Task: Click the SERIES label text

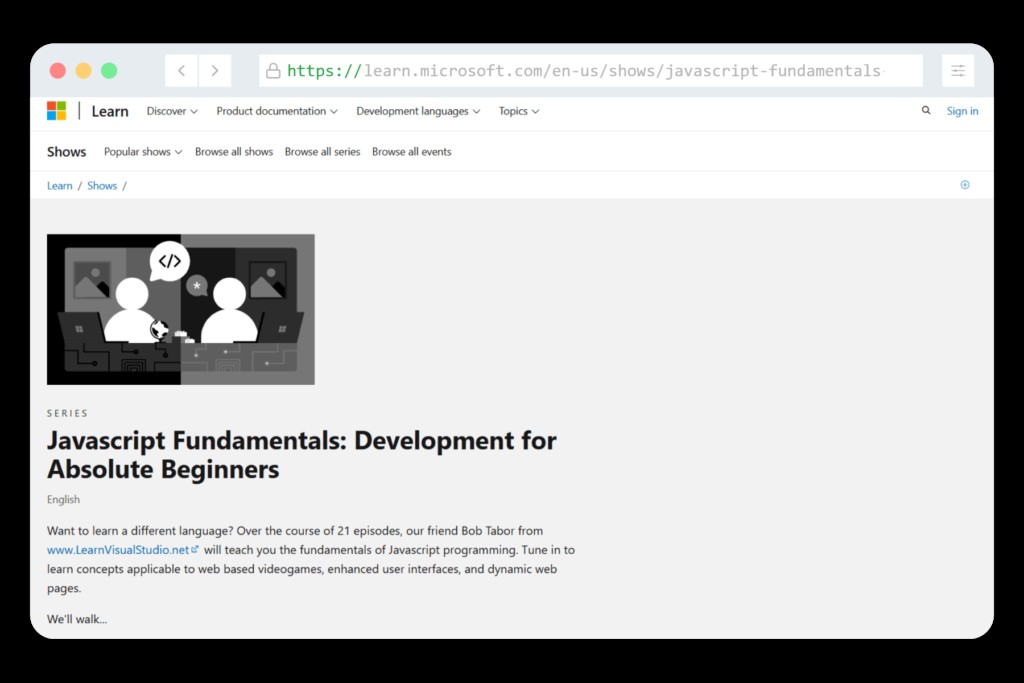Action: point(67,413)
